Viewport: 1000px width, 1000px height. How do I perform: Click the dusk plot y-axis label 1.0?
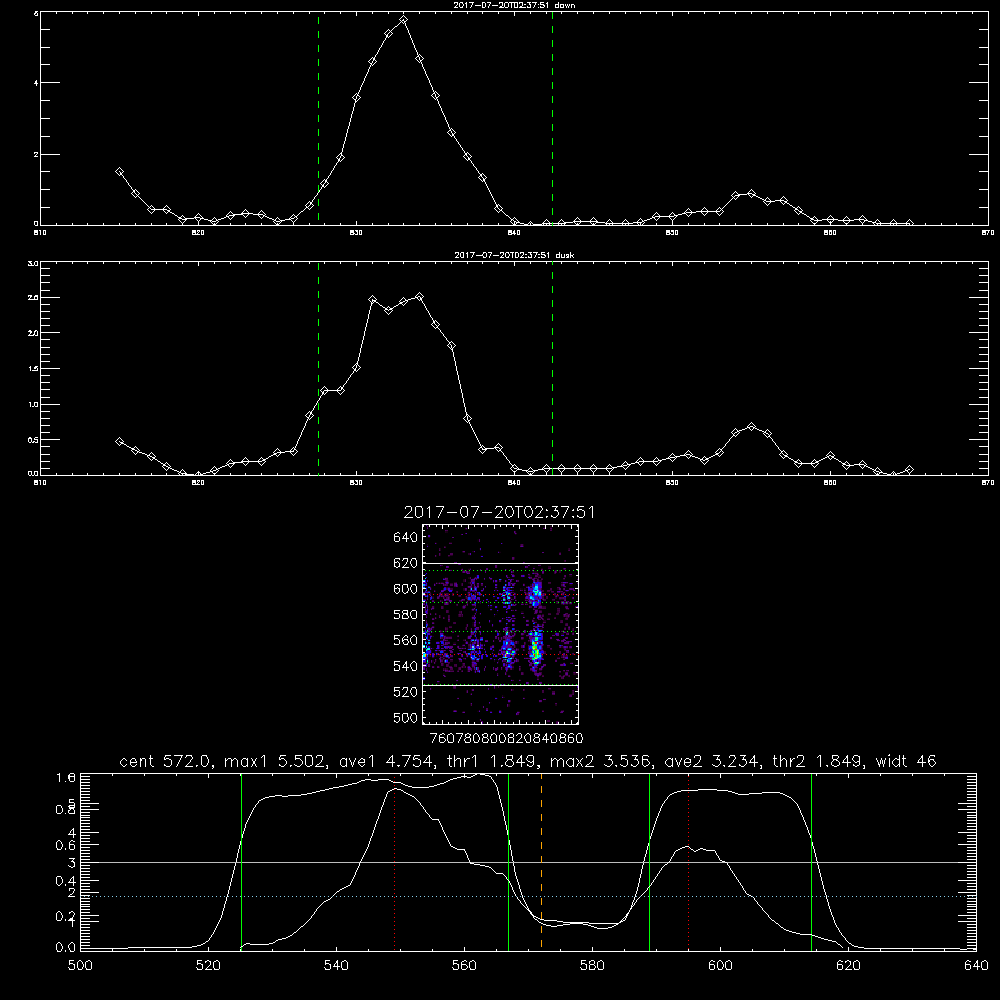pyautogui.click(x=33, y=404)
